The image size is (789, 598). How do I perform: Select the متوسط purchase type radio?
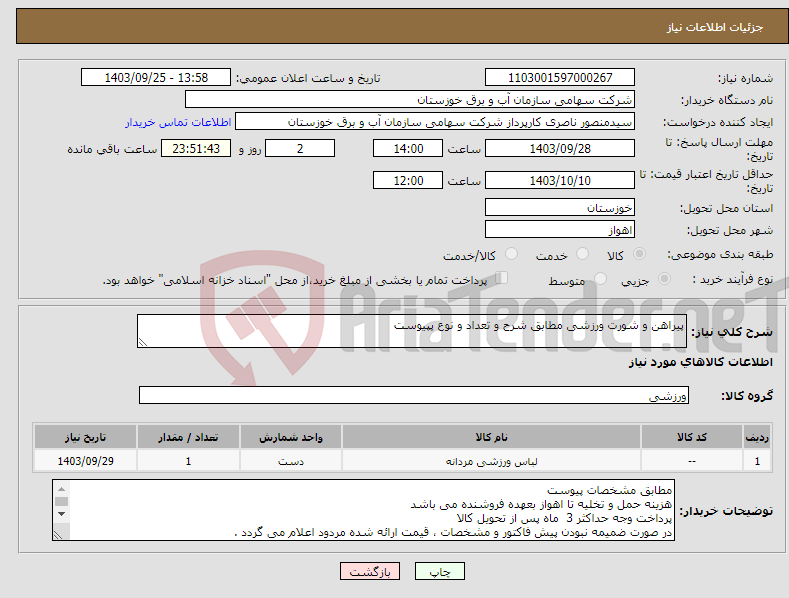pyautogui.click(x=600, y=278)
